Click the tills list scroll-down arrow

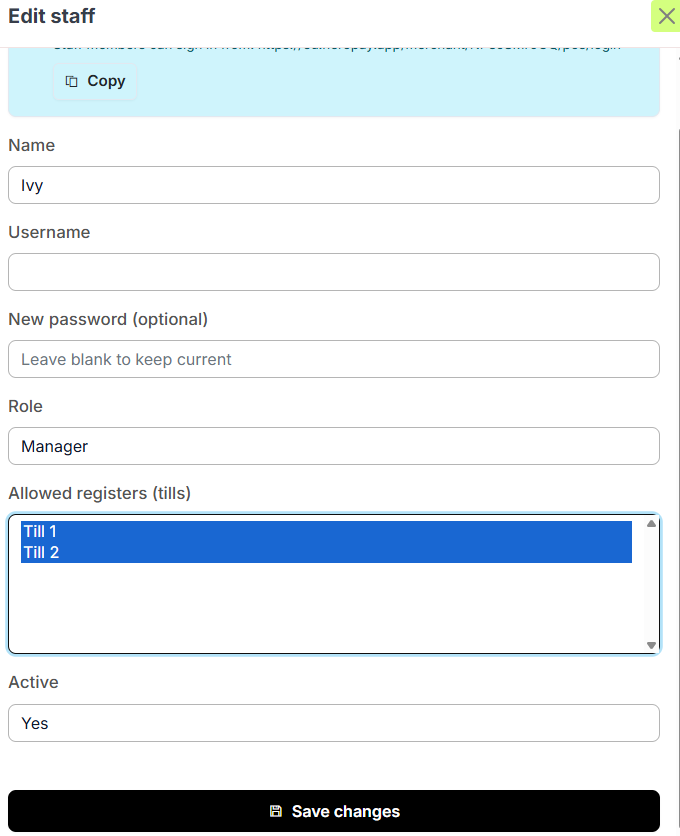(x=651, y=645)
